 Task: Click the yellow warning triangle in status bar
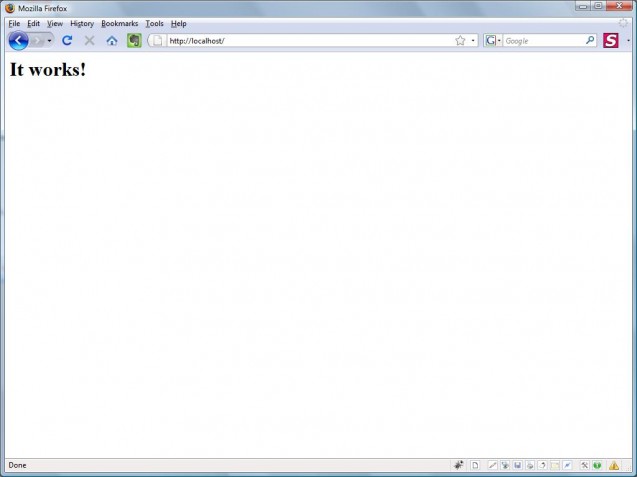[614, 465]
